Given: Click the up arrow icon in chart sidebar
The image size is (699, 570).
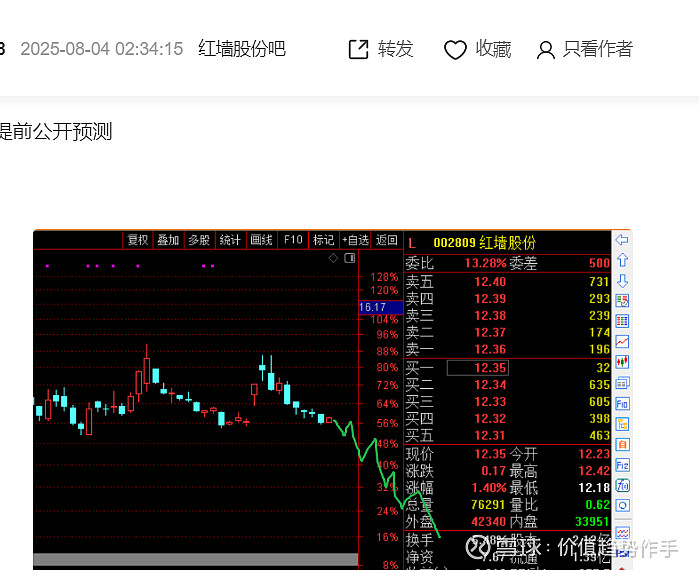Looking at the screenshot, I should coord(622,260).
